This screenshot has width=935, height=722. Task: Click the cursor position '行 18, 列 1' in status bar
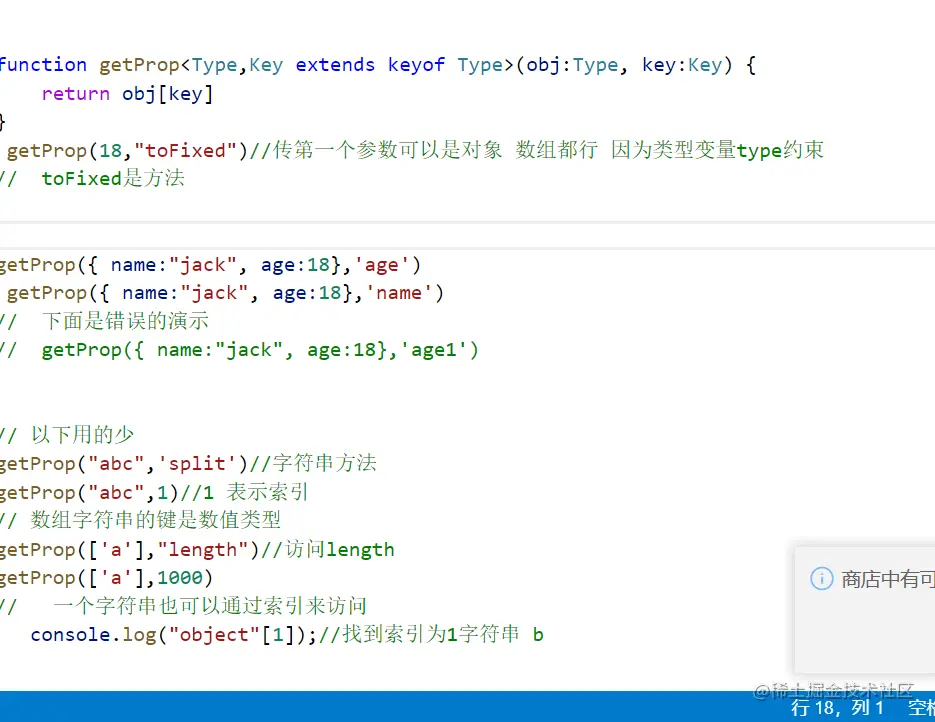point(837,708)
